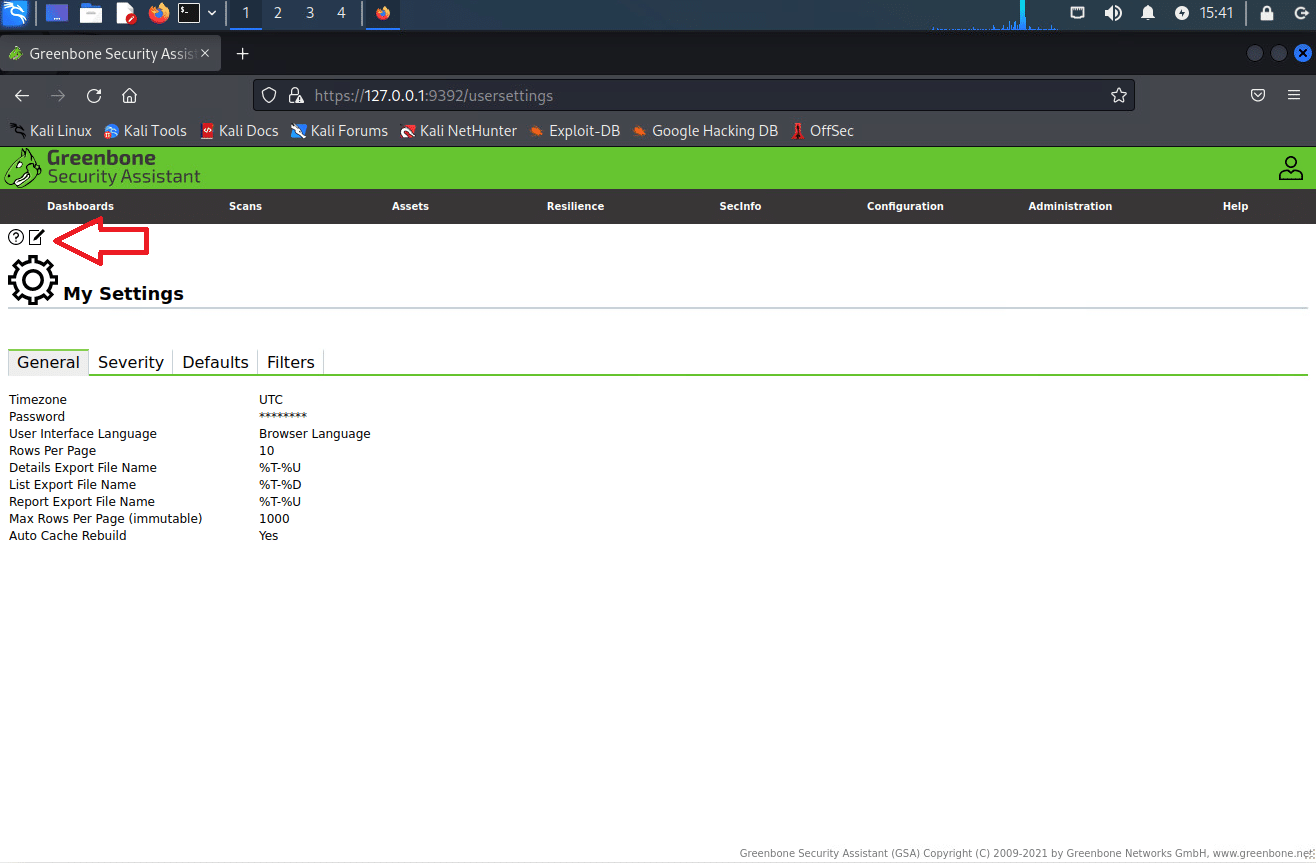Screen dimensions: 1316x863
Task: Lock the screen with the padlock icon
Action: click(1267, 13)
